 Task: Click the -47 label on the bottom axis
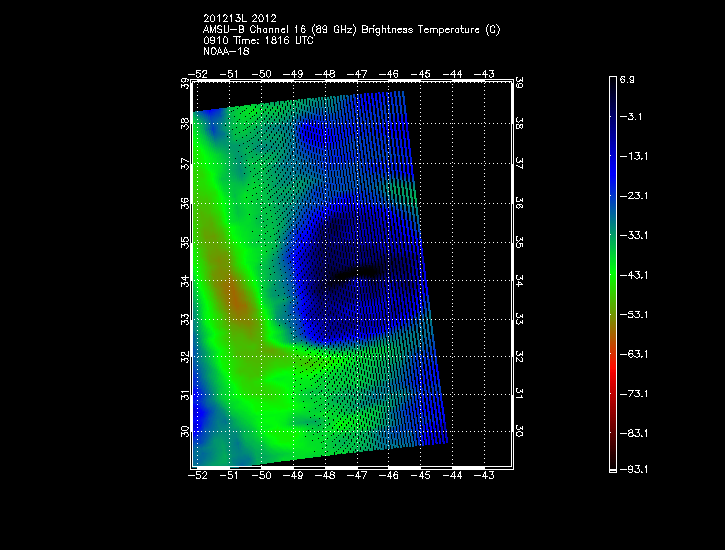pos(358,477)
